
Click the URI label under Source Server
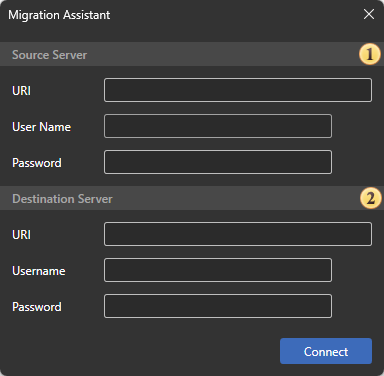[x=21, y=90]
